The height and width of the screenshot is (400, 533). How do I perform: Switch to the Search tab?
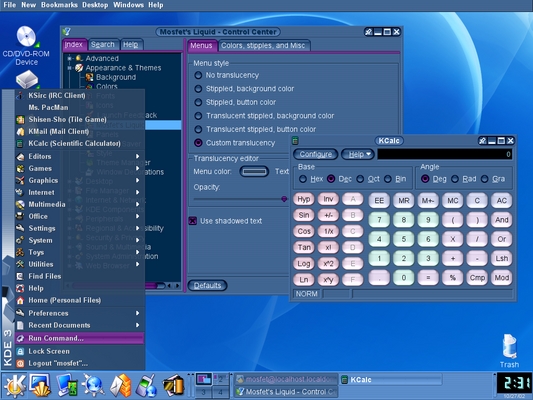tap(103, 45)
